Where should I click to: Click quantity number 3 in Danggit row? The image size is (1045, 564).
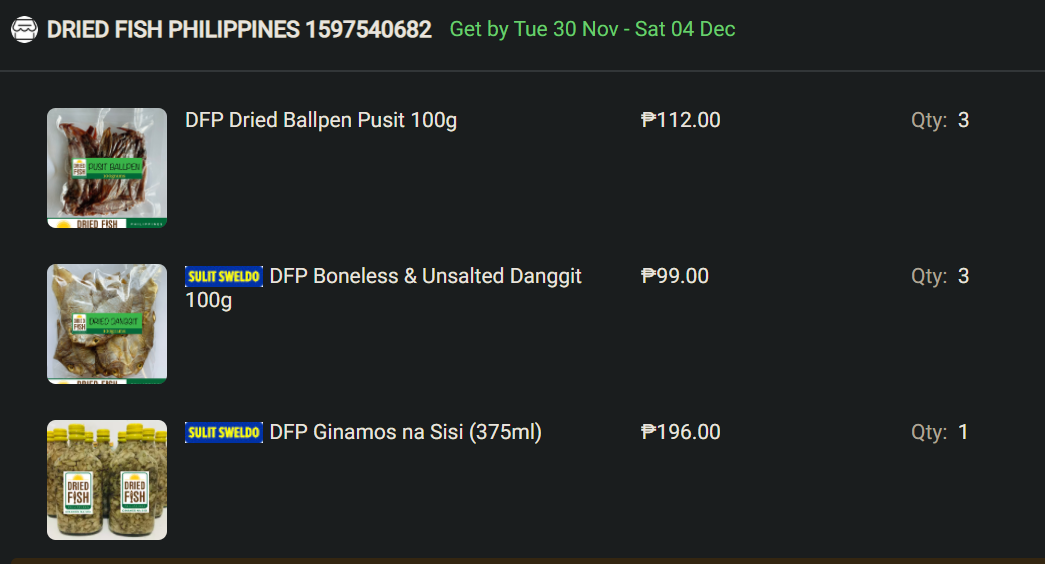(963, 276)
